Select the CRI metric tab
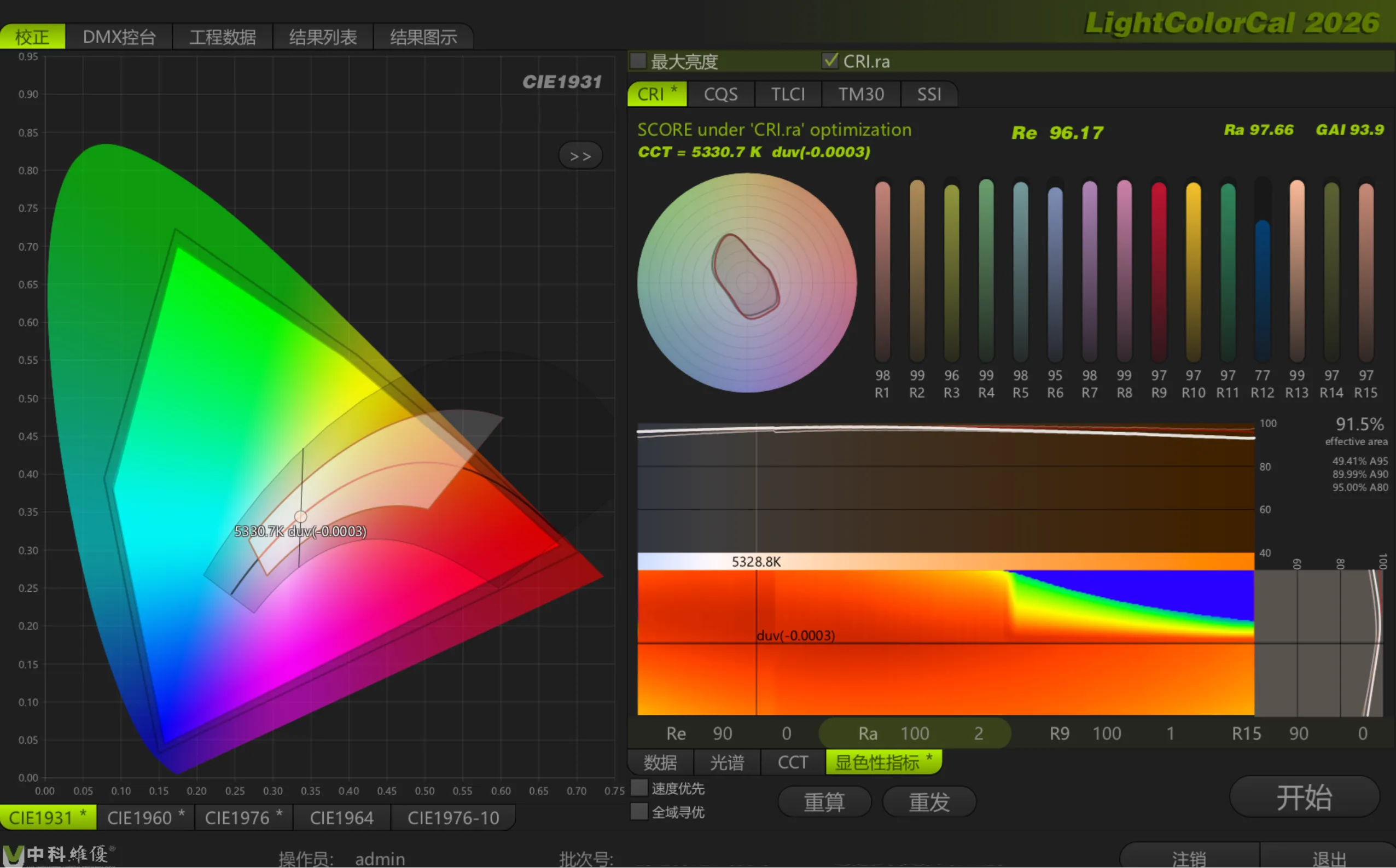This screenshot has height=868, width=1396. pyautogui.click(x=657, y=94)
